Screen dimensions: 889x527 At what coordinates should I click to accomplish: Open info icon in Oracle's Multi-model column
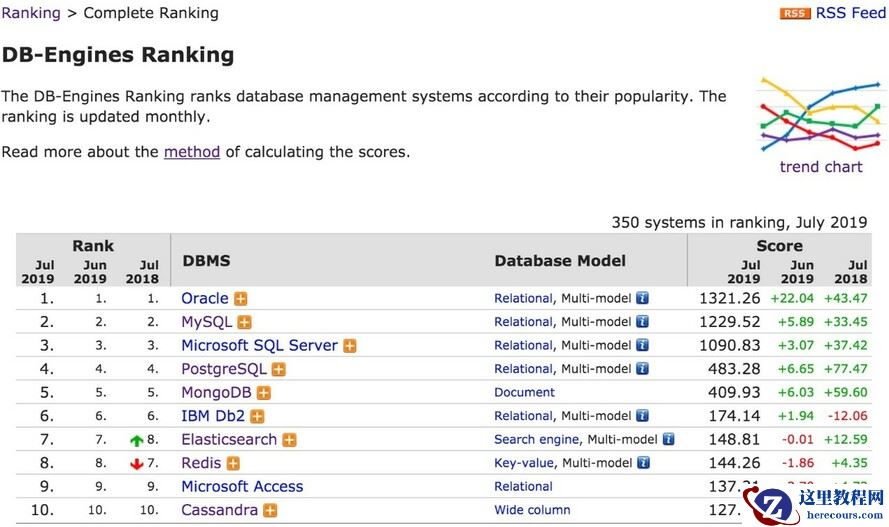[643, 298]
